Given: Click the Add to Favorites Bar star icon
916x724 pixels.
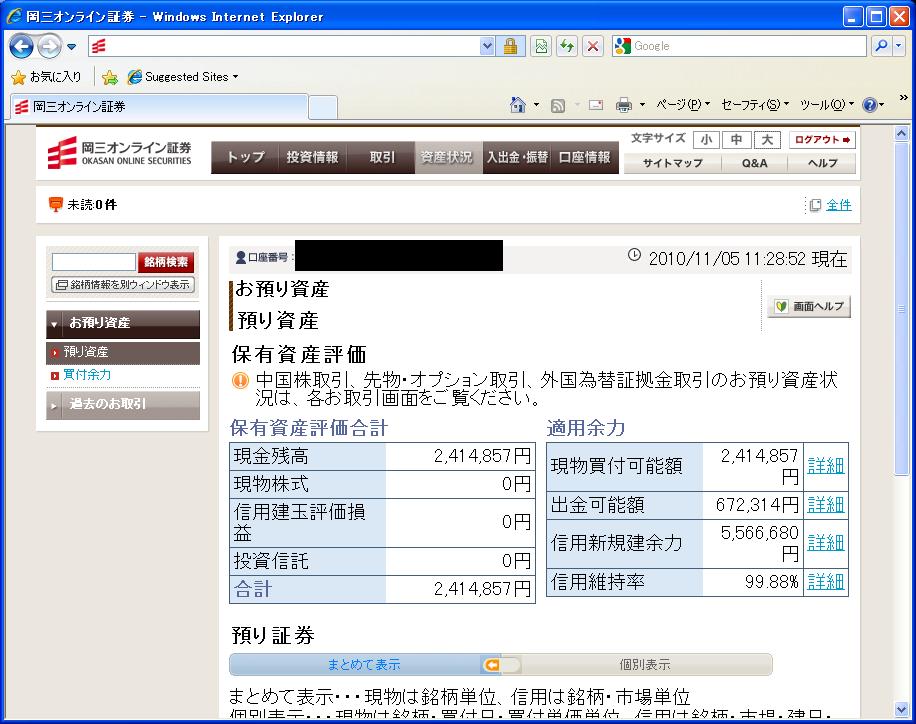Looking at the screenshot, I should (x=110, y=77).
